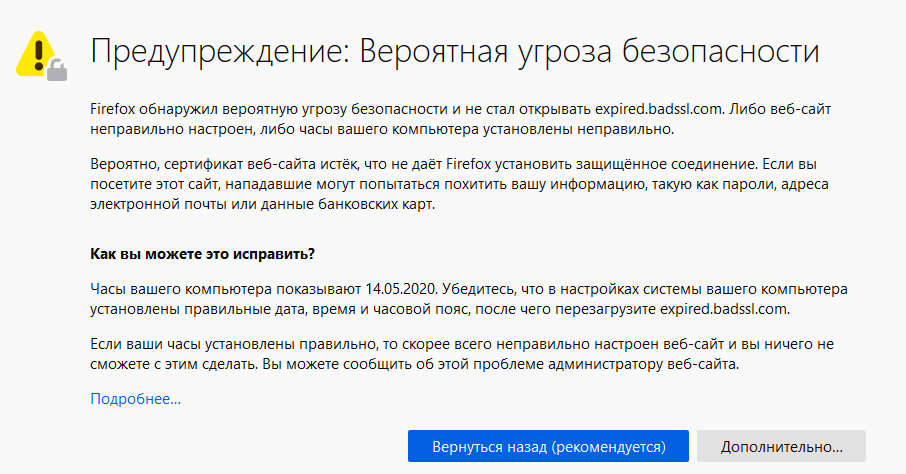Click "Вероятная угроза безопасности" in the heading
Image resolution: width=906 pixels, height=474 pixels.
[x=590, y=52]
